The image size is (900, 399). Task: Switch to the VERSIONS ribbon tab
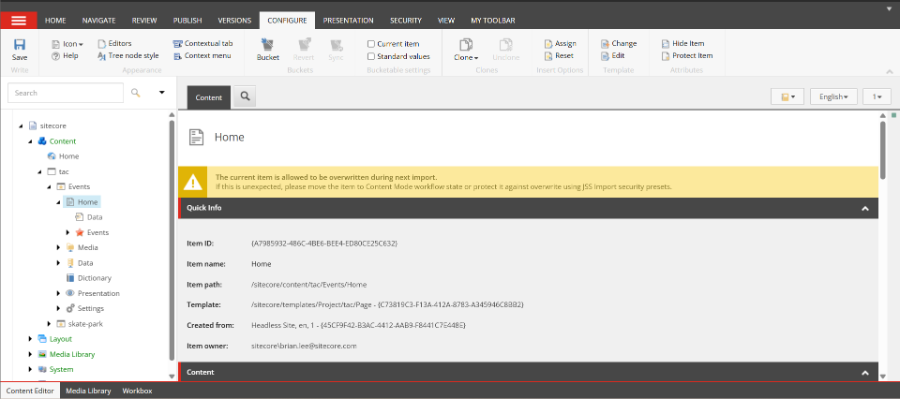coord(234,20)
